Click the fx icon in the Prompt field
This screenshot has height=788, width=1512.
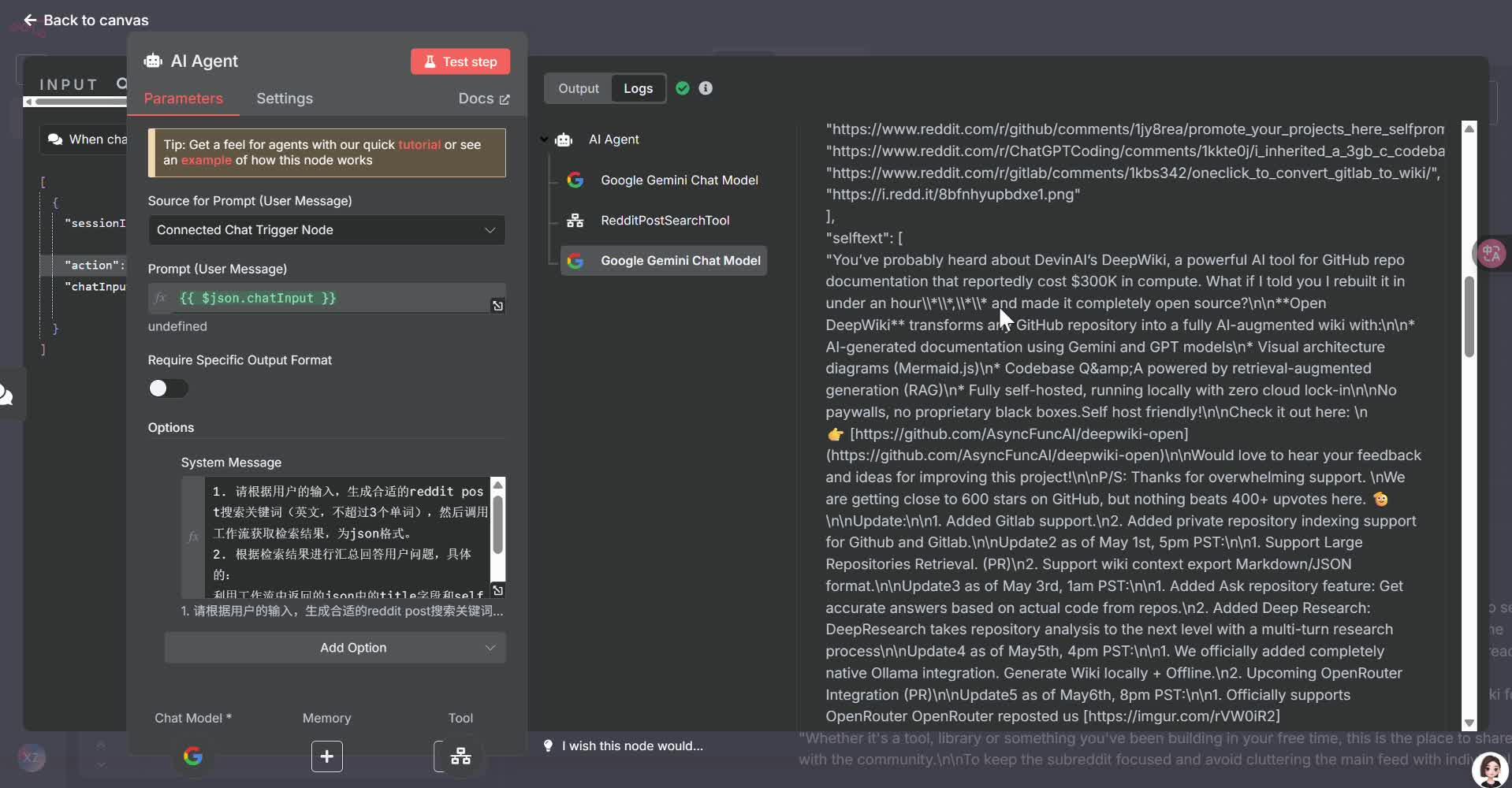(x=161, y=298)
